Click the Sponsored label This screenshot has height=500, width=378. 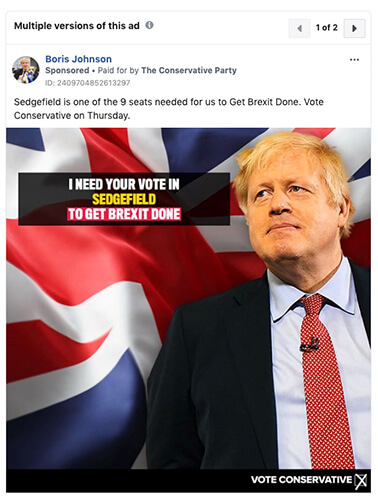pos(67,70)
